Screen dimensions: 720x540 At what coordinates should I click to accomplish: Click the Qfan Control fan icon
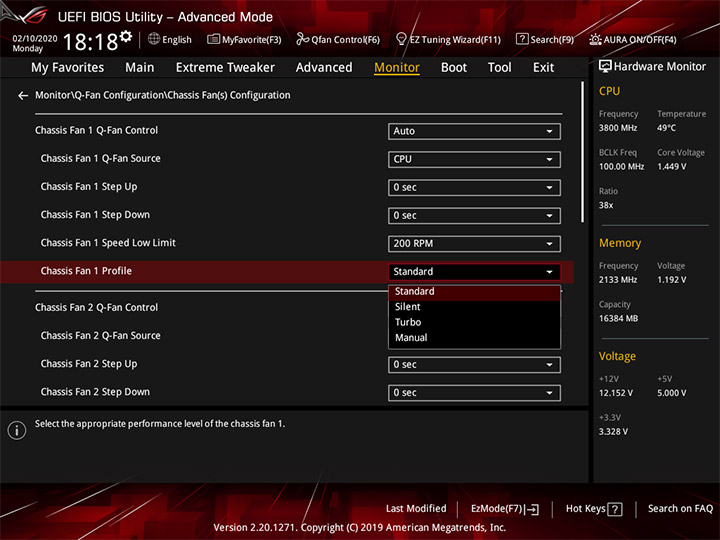302,39
